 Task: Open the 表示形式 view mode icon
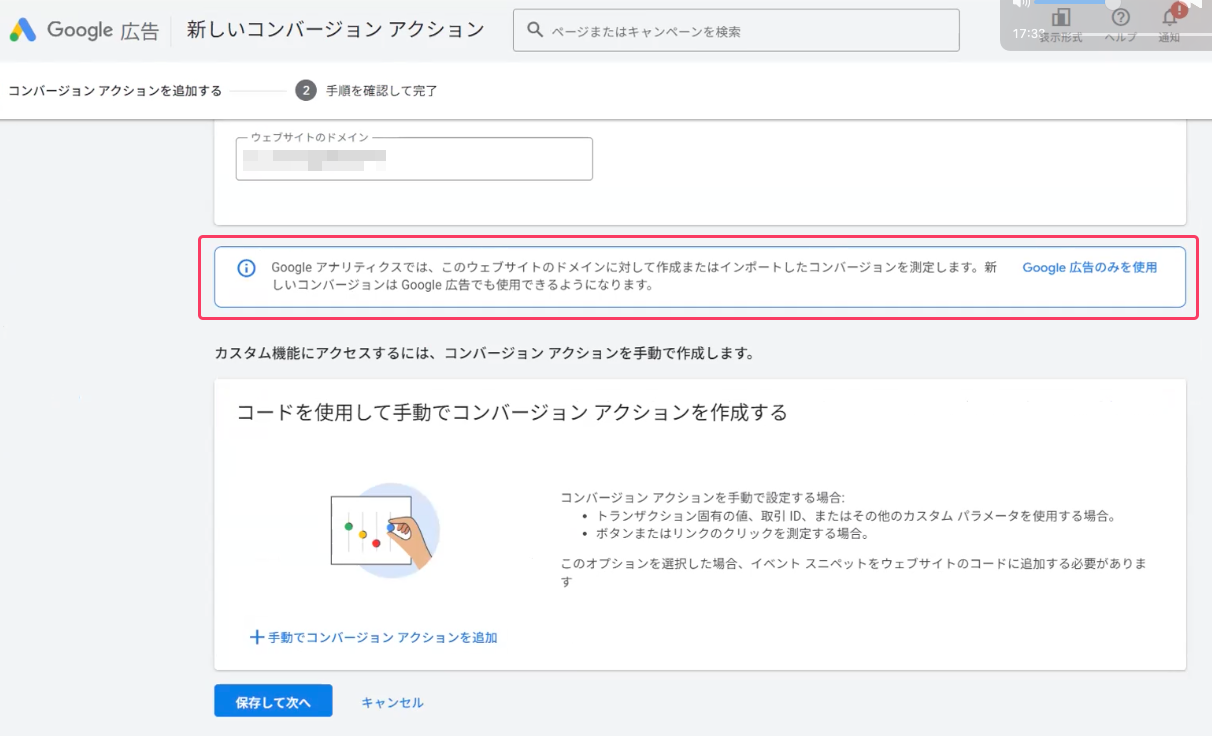[x=1061, y=18]
